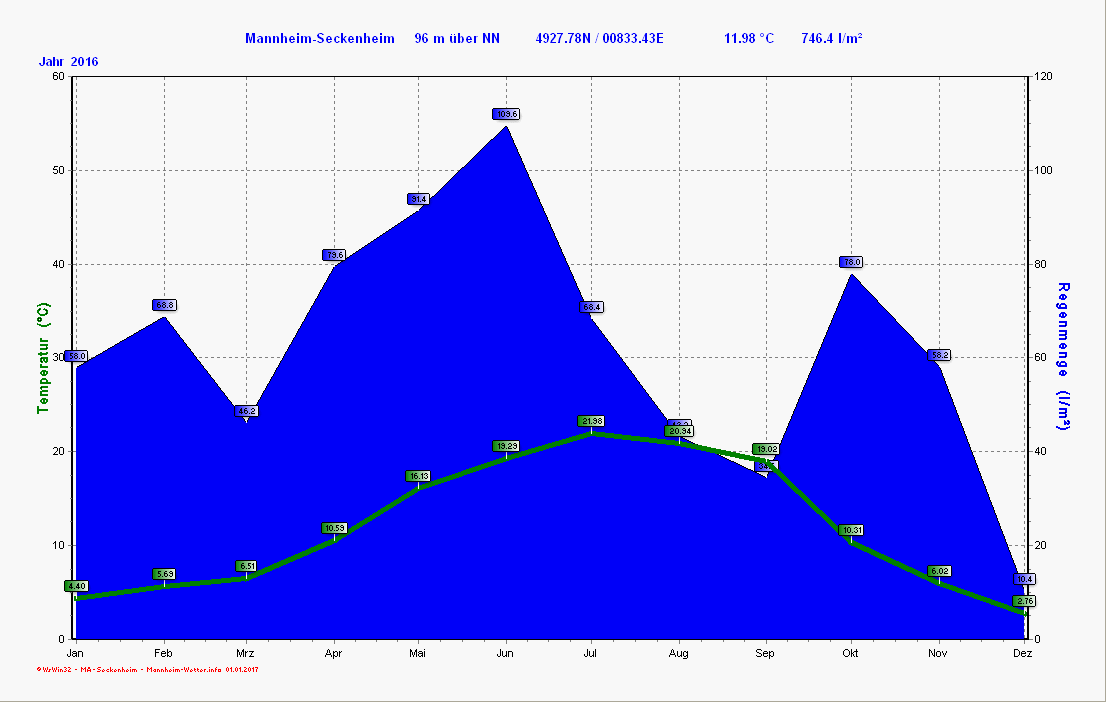This screenshot has height=702, width=1106.
Task: Click the Jun month label on x-axis
Action: [505, 653]
